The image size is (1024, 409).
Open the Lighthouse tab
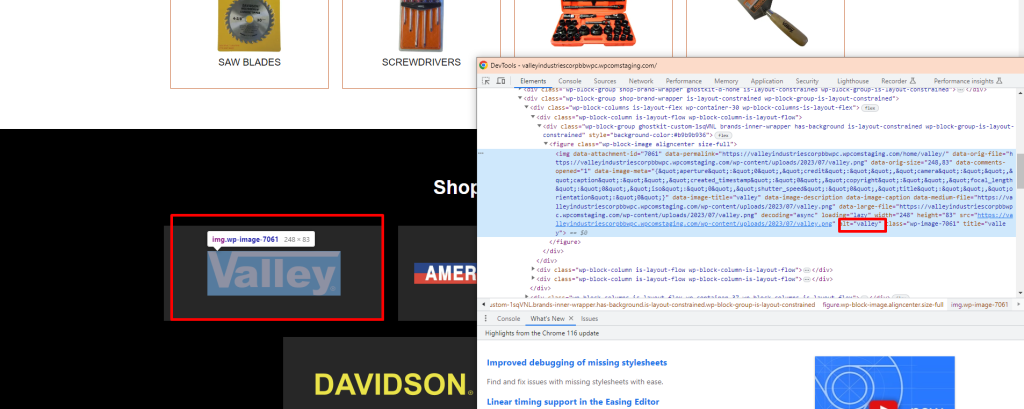pos(852,81)
